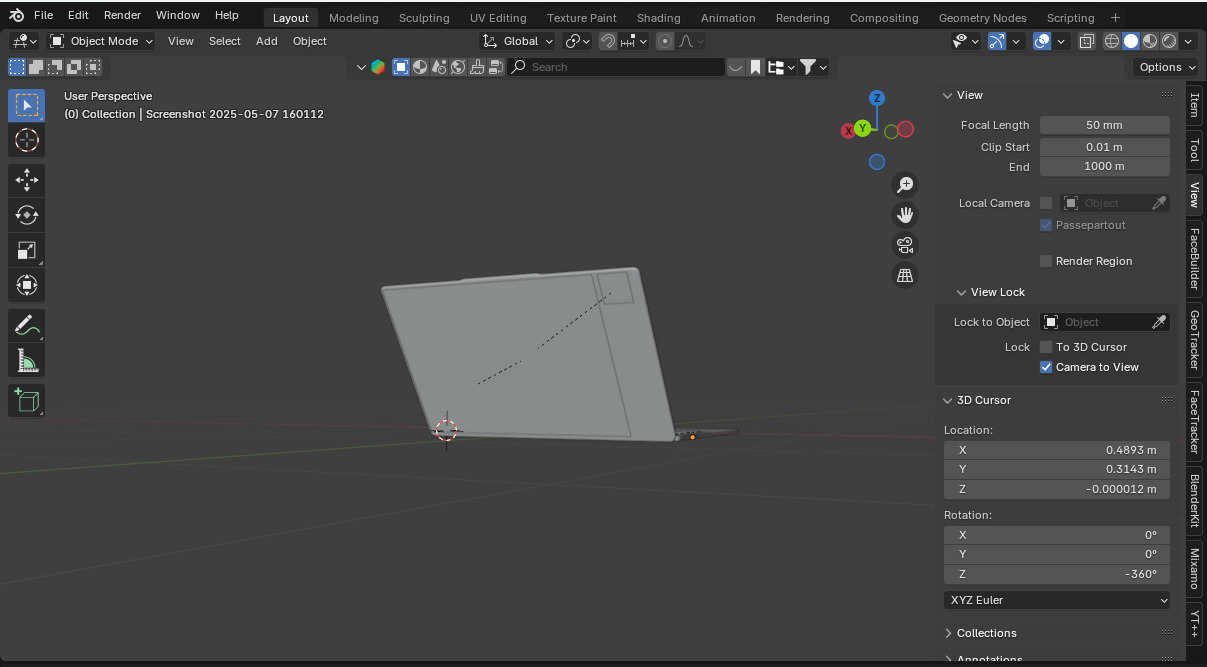Select the Scale tool
This screenshot has width=1207, height=667.
click(27, 250)
